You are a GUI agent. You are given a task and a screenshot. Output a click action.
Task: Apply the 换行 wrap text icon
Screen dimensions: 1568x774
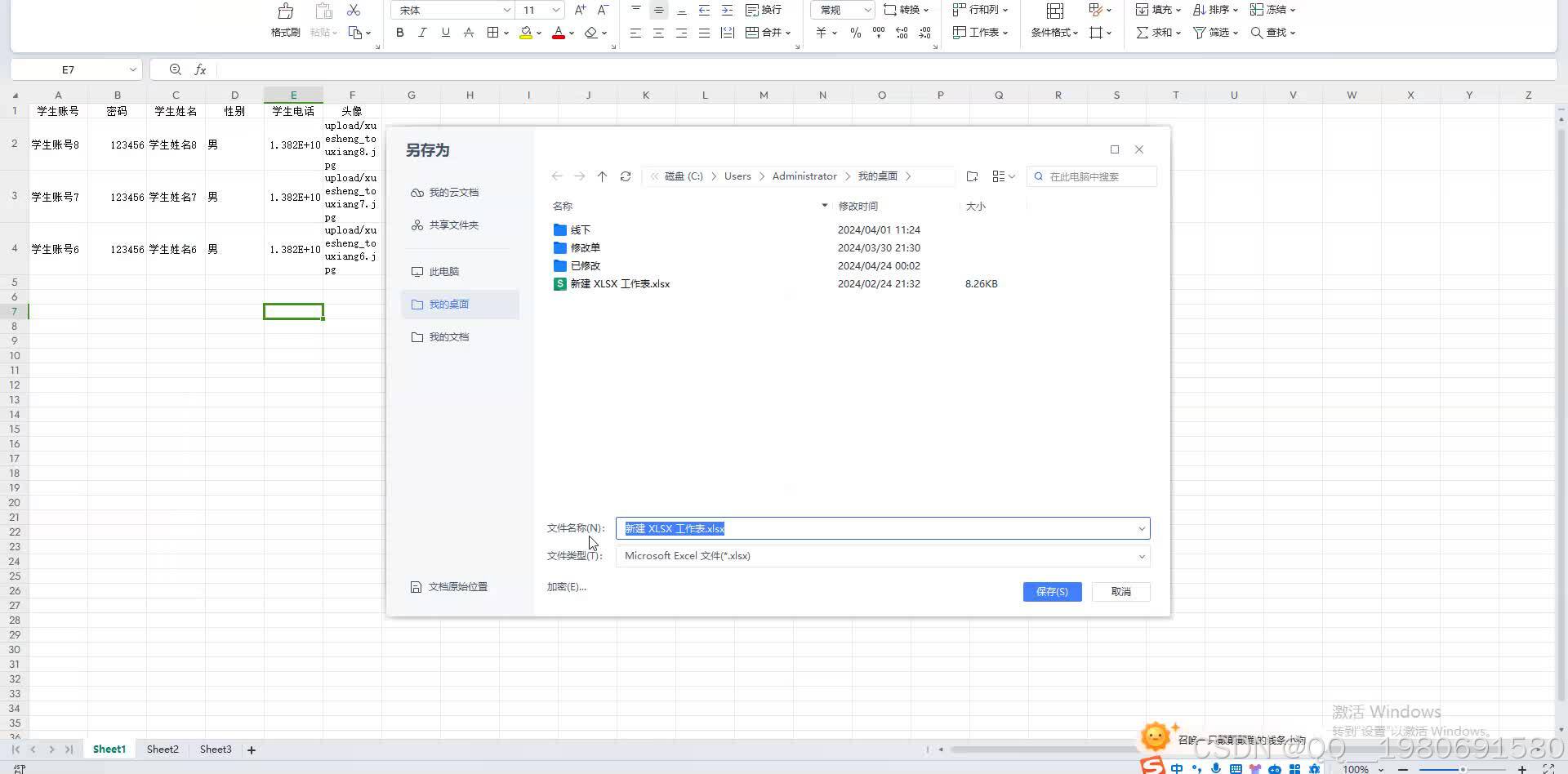click(764, 10)
